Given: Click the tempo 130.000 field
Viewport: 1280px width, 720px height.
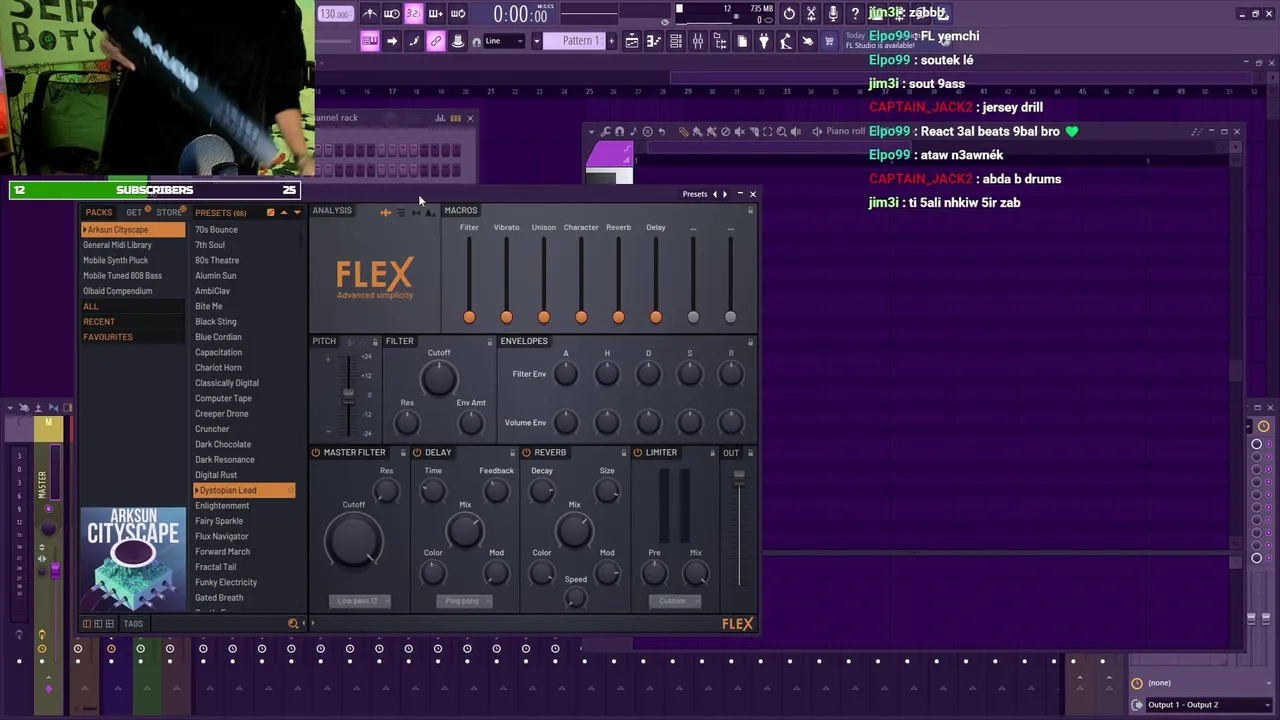Looking at the screenshot, I should 335,13.
